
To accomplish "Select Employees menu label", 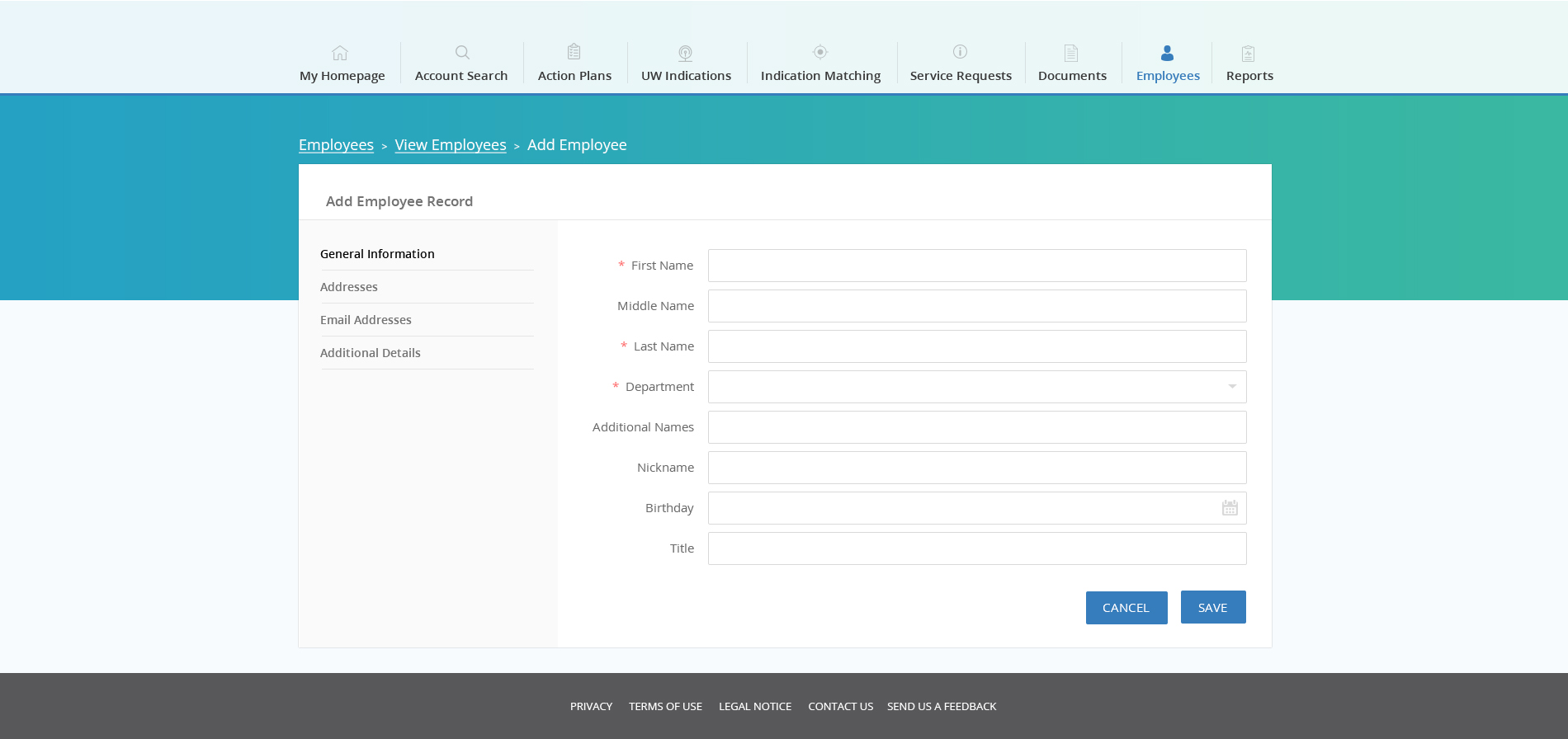I will [x=1168, y=76].
